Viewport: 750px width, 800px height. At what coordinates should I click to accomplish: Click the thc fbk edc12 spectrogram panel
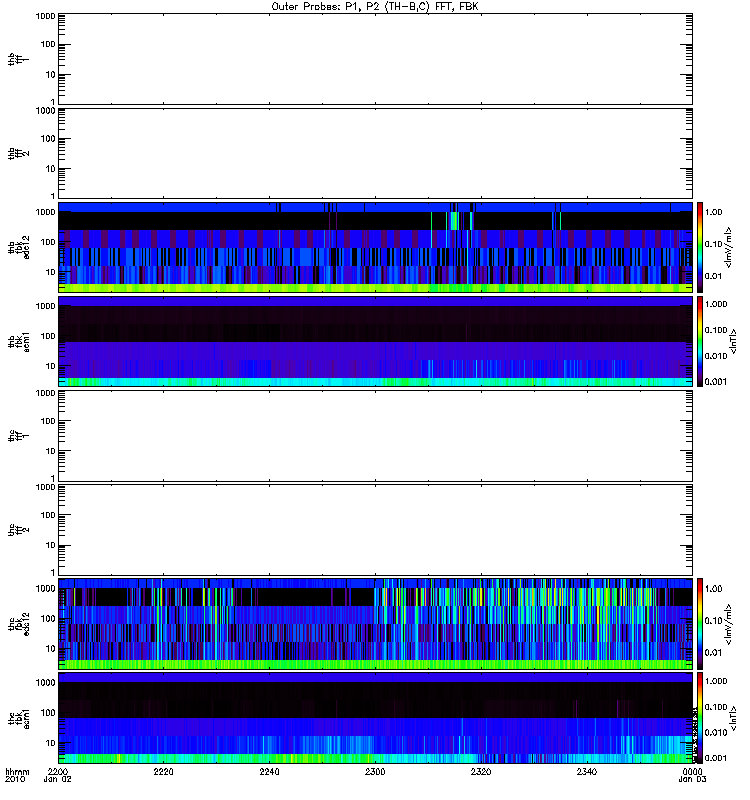click(375, 623)
